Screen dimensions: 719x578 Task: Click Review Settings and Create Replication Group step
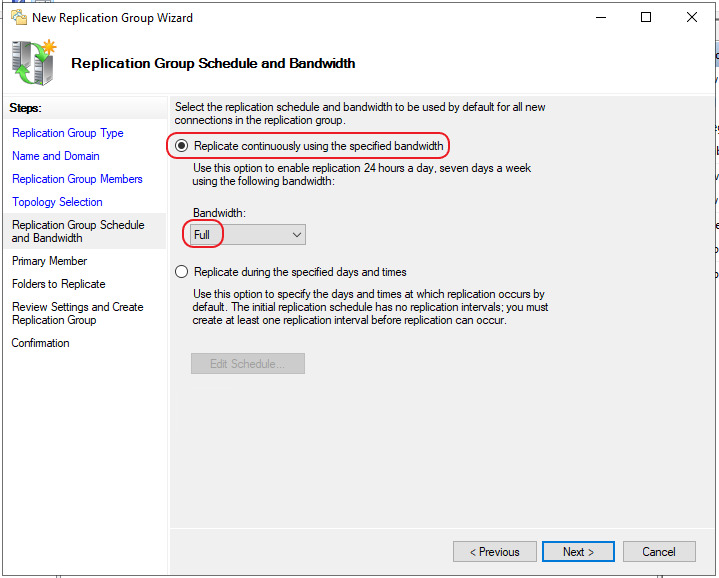pos(77,313)
